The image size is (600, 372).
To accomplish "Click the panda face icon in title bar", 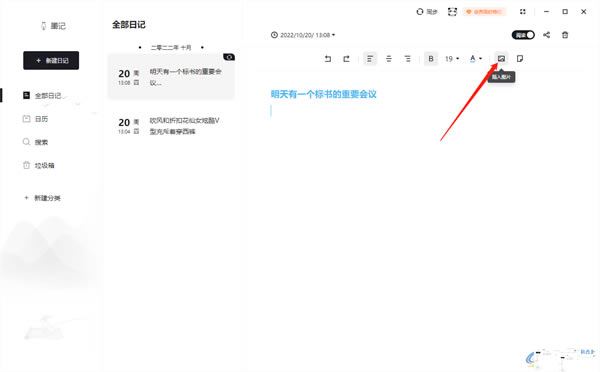I will pyautogui.click(x=452, y=12).
